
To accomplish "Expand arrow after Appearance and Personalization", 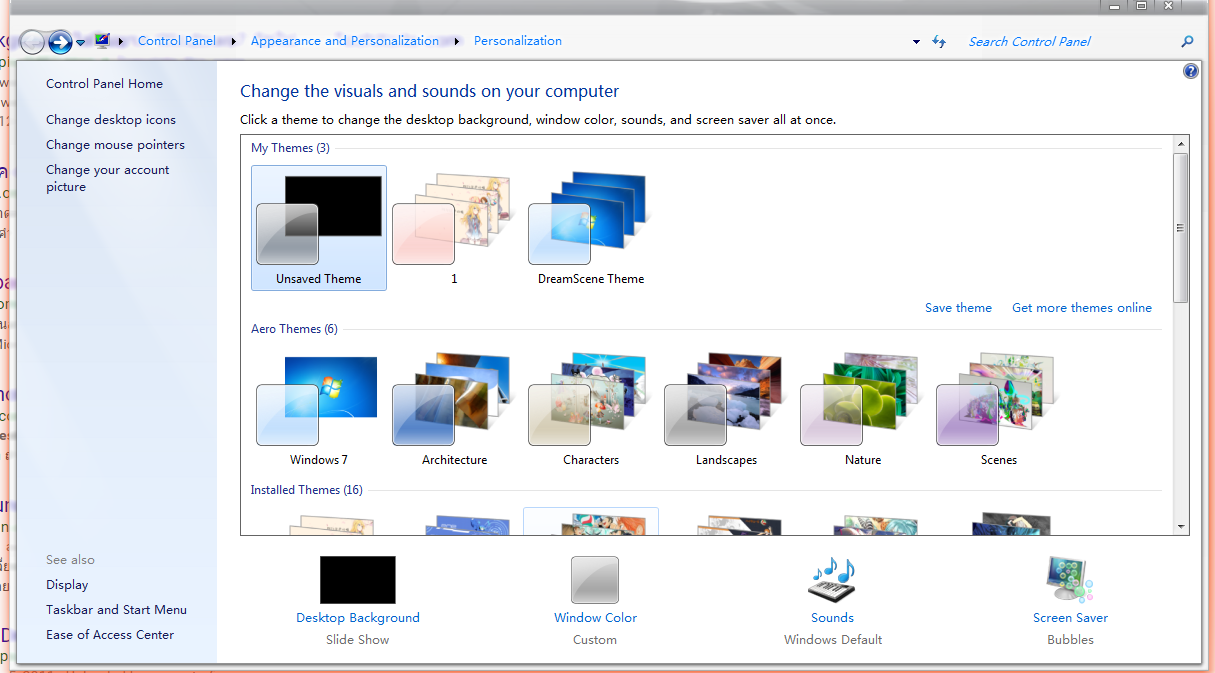I will [457, 42].
